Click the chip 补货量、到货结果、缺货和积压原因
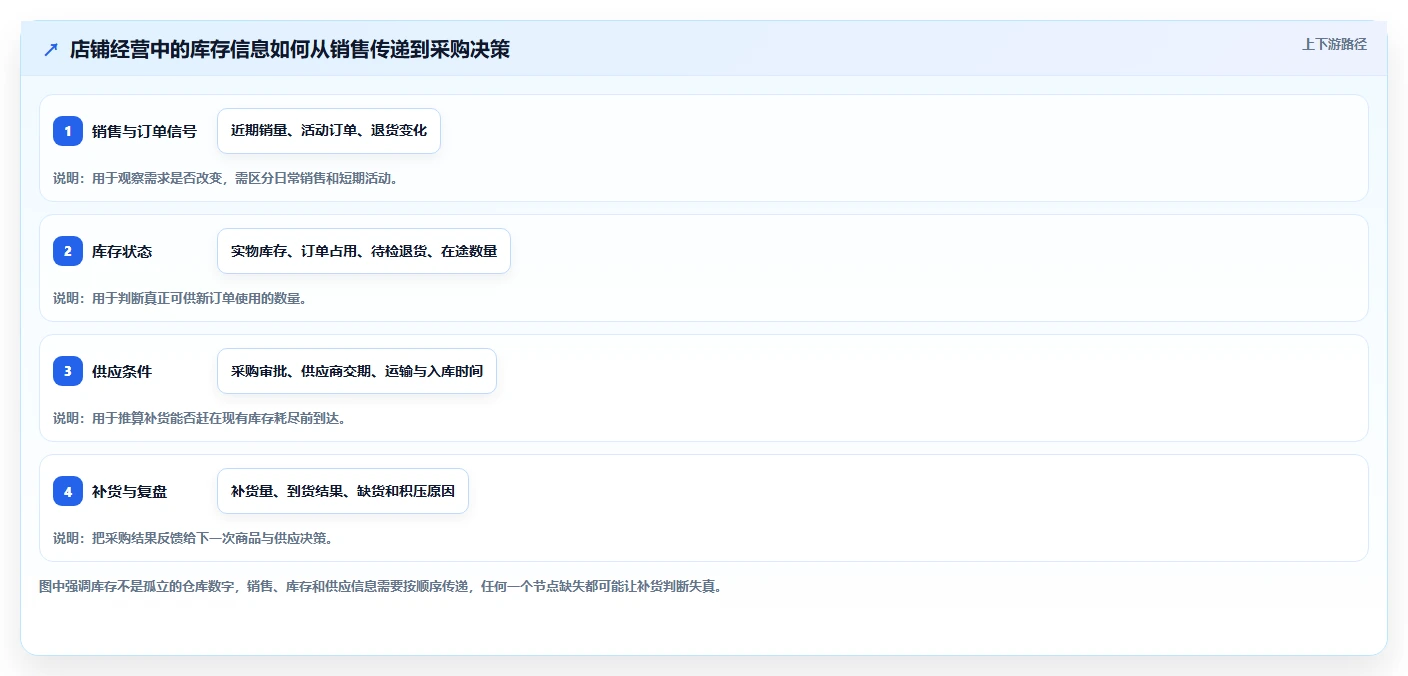The height and width of the screenshot is (676, 1408). [343, 491]
